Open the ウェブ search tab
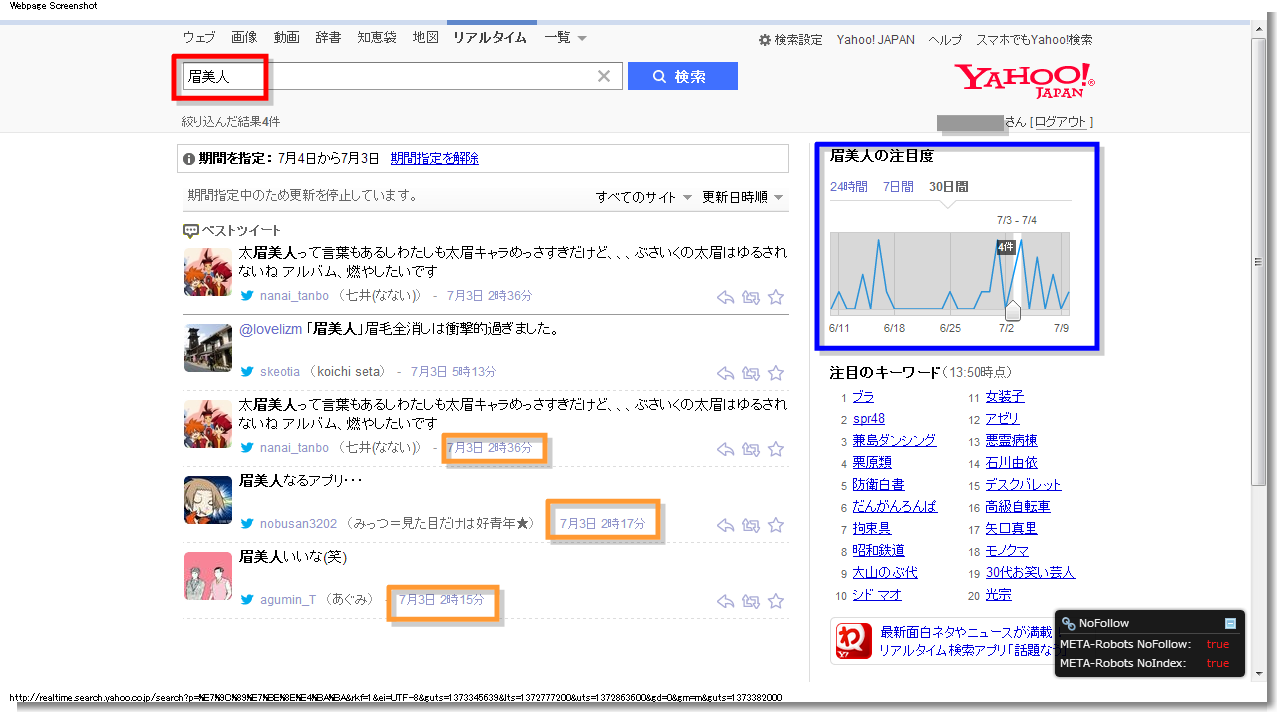 point(199,38)
